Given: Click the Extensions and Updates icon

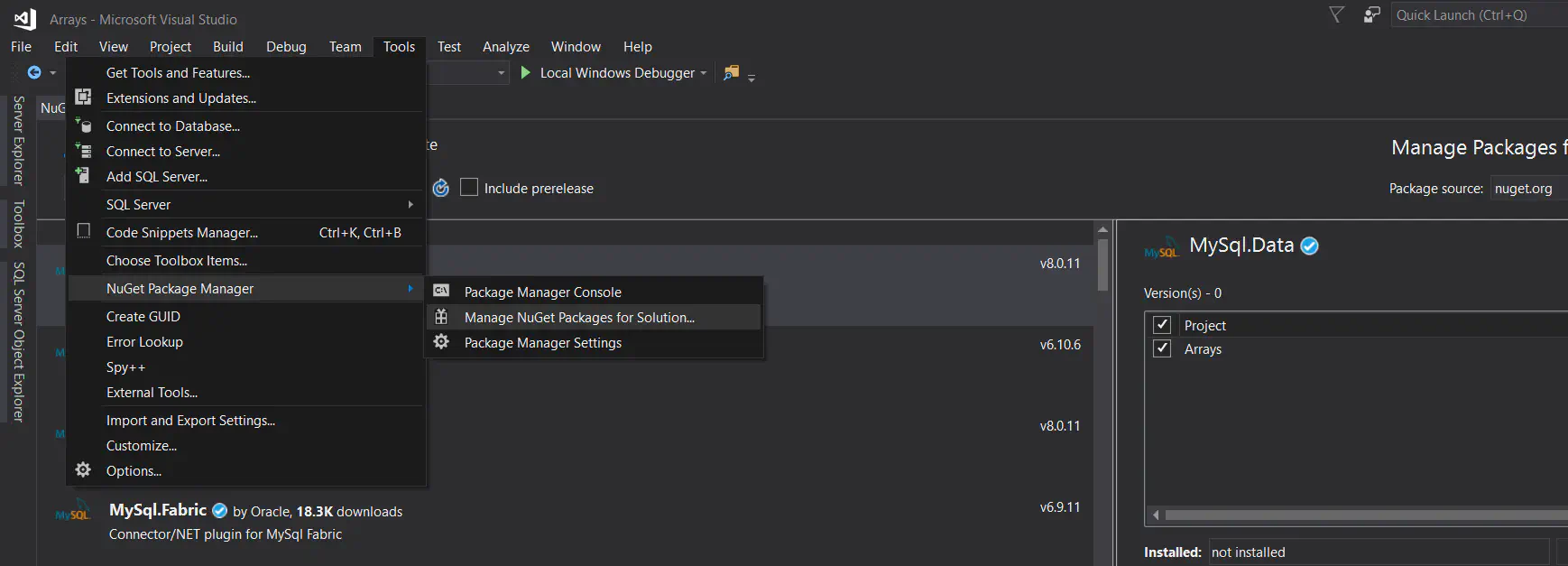Looking at the screenshot, I should 83,97.
